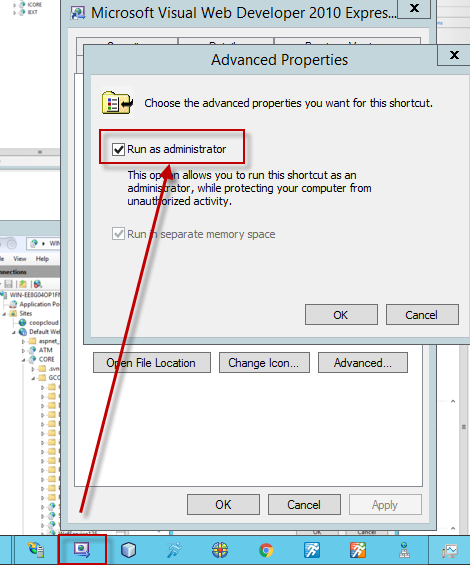Click the greyed Apply button

[x=385, y=504]
